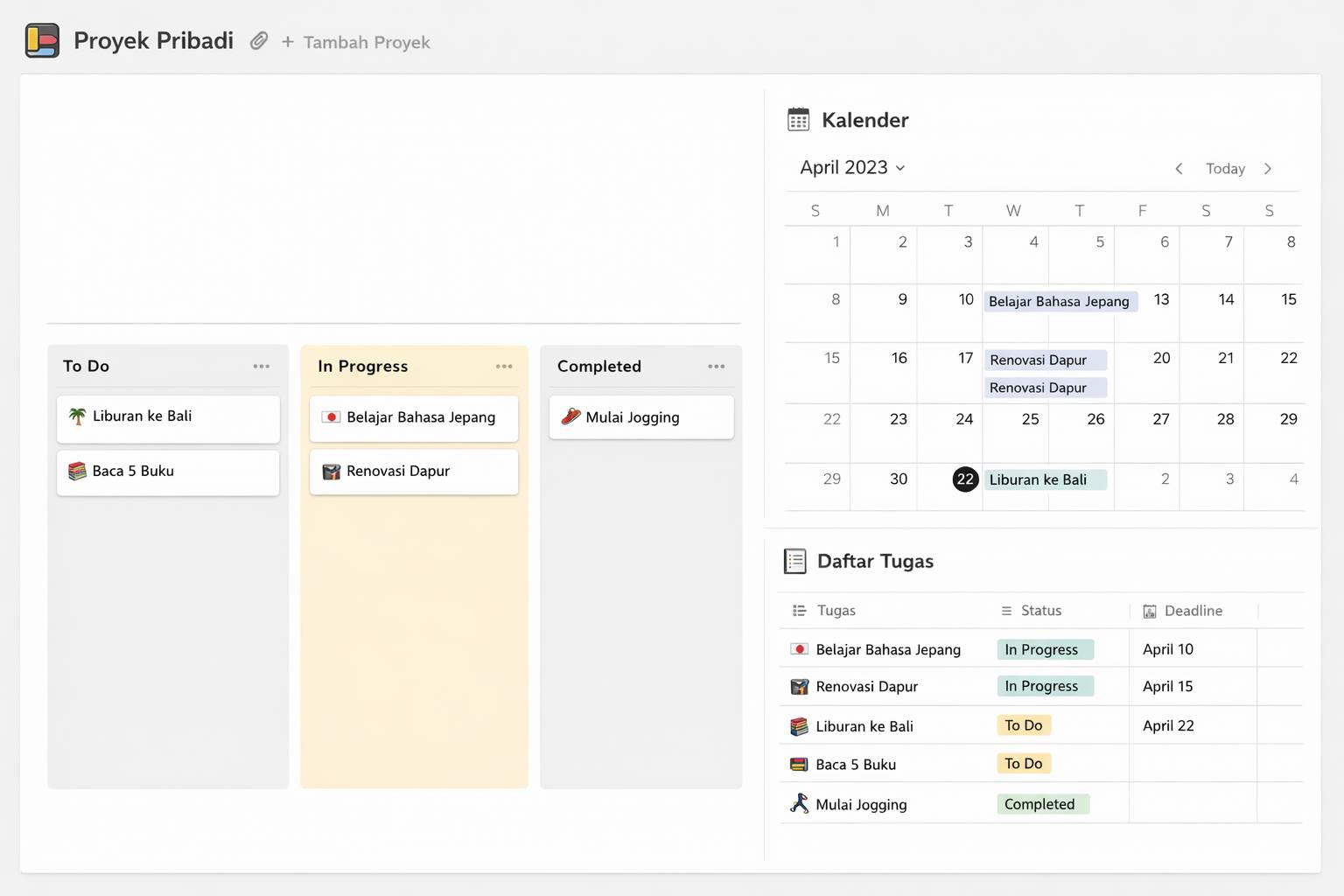Viewport: 1344px width, 896px height.
Task: Open the In Progress column options menu
Action: (x=504, y=367)
